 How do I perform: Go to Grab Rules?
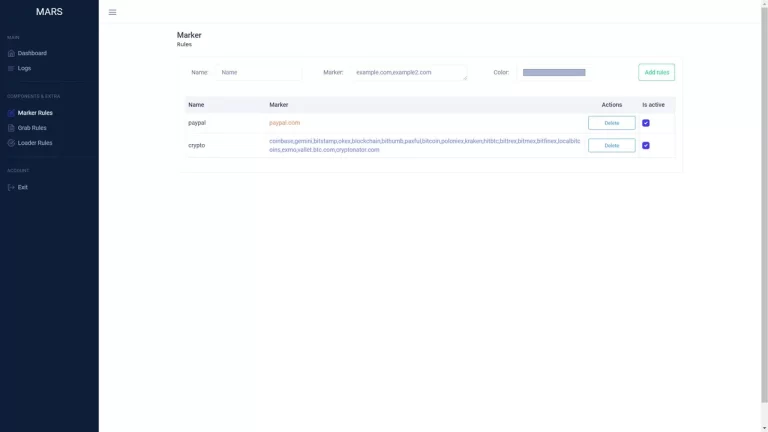(x=32, y=128)
